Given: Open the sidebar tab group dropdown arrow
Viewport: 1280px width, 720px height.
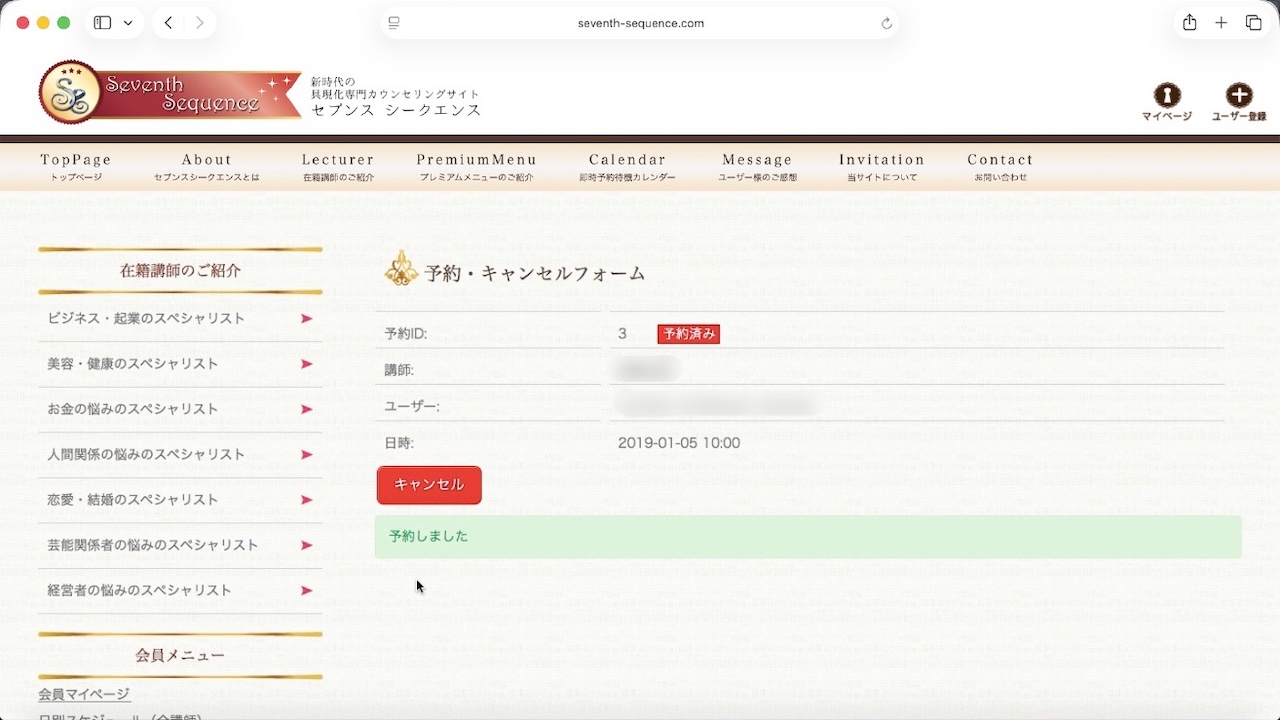Looking at the screenshot, I should (128, 23).
